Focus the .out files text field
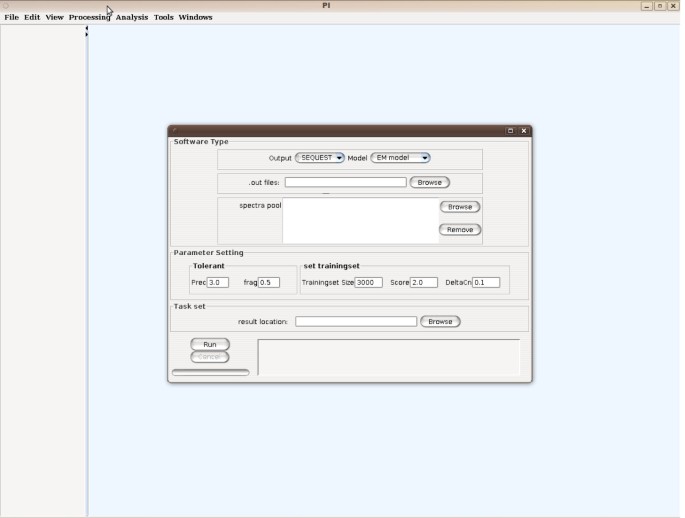685x518 pixels. (x=345, y=183)
